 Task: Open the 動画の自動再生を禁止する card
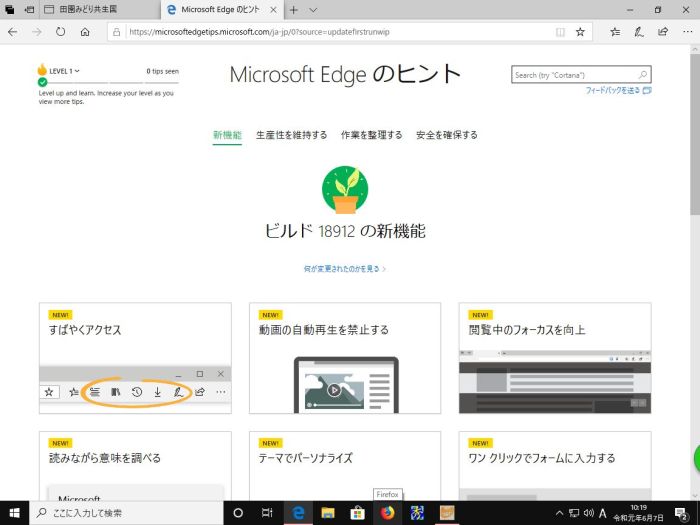coord(344,357)
